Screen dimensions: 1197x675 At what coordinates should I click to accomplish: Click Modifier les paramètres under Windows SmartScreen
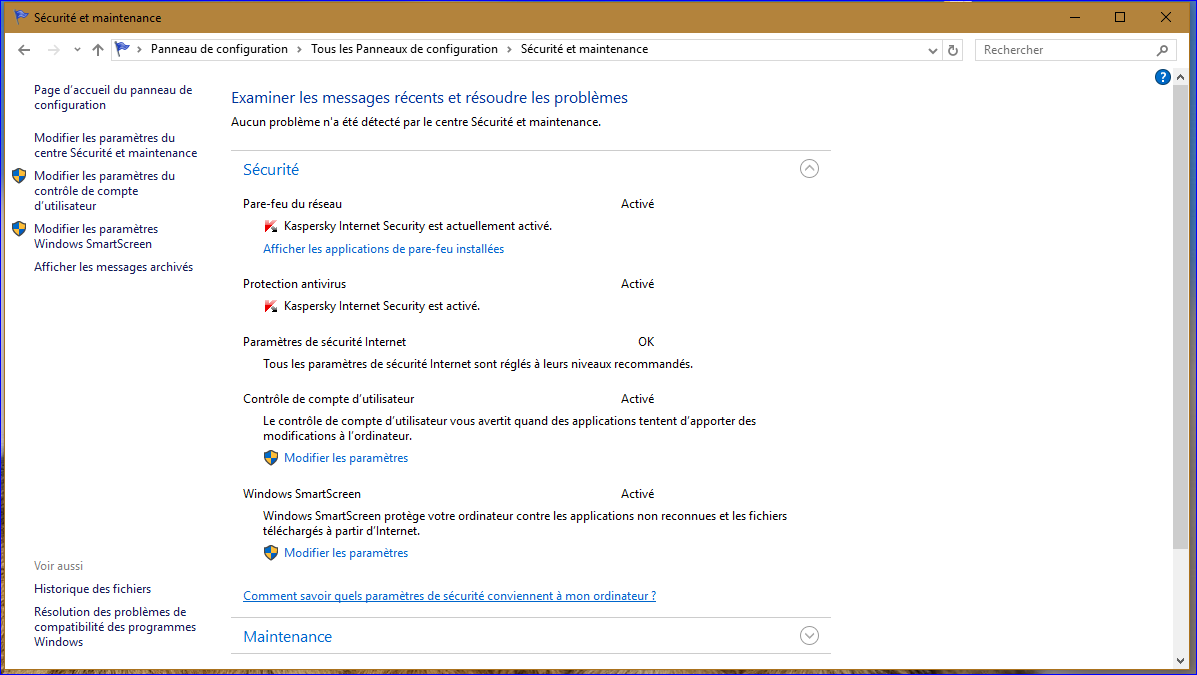click(346, 553)
